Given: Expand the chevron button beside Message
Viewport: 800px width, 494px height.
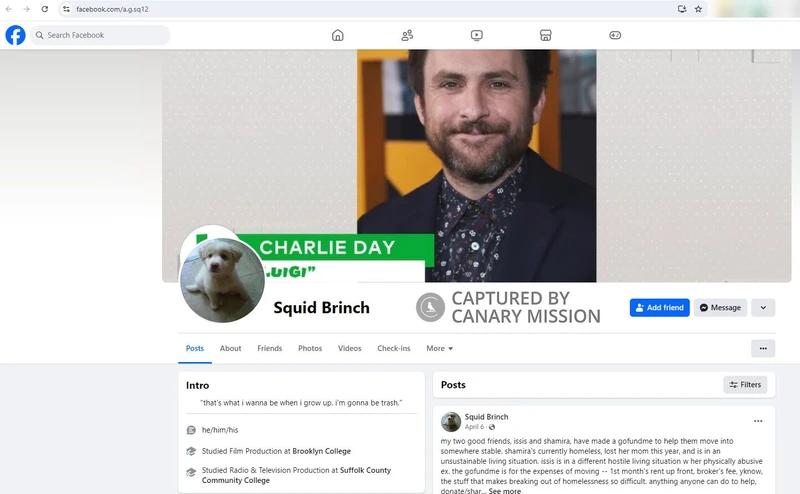Looking at the screenshot, I should click(x=763, y=308).
